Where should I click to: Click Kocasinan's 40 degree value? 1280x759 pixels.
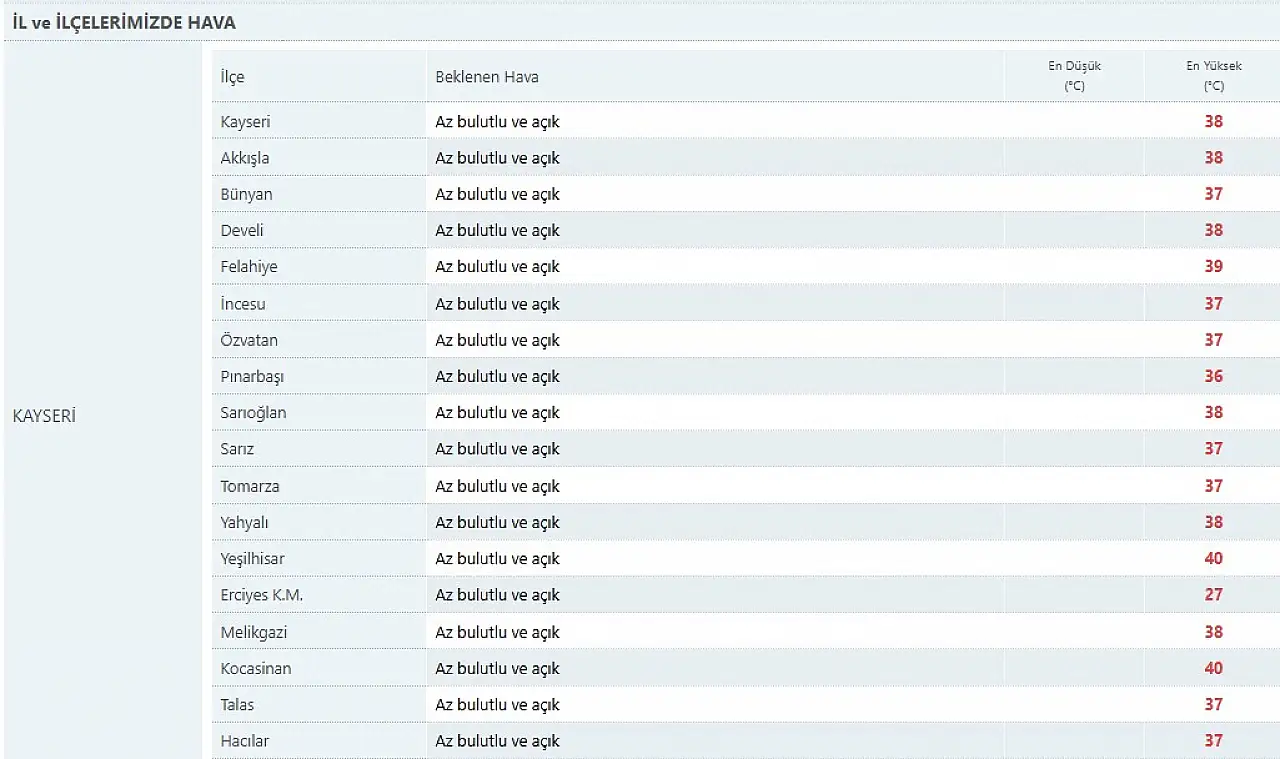[1213, 667]
